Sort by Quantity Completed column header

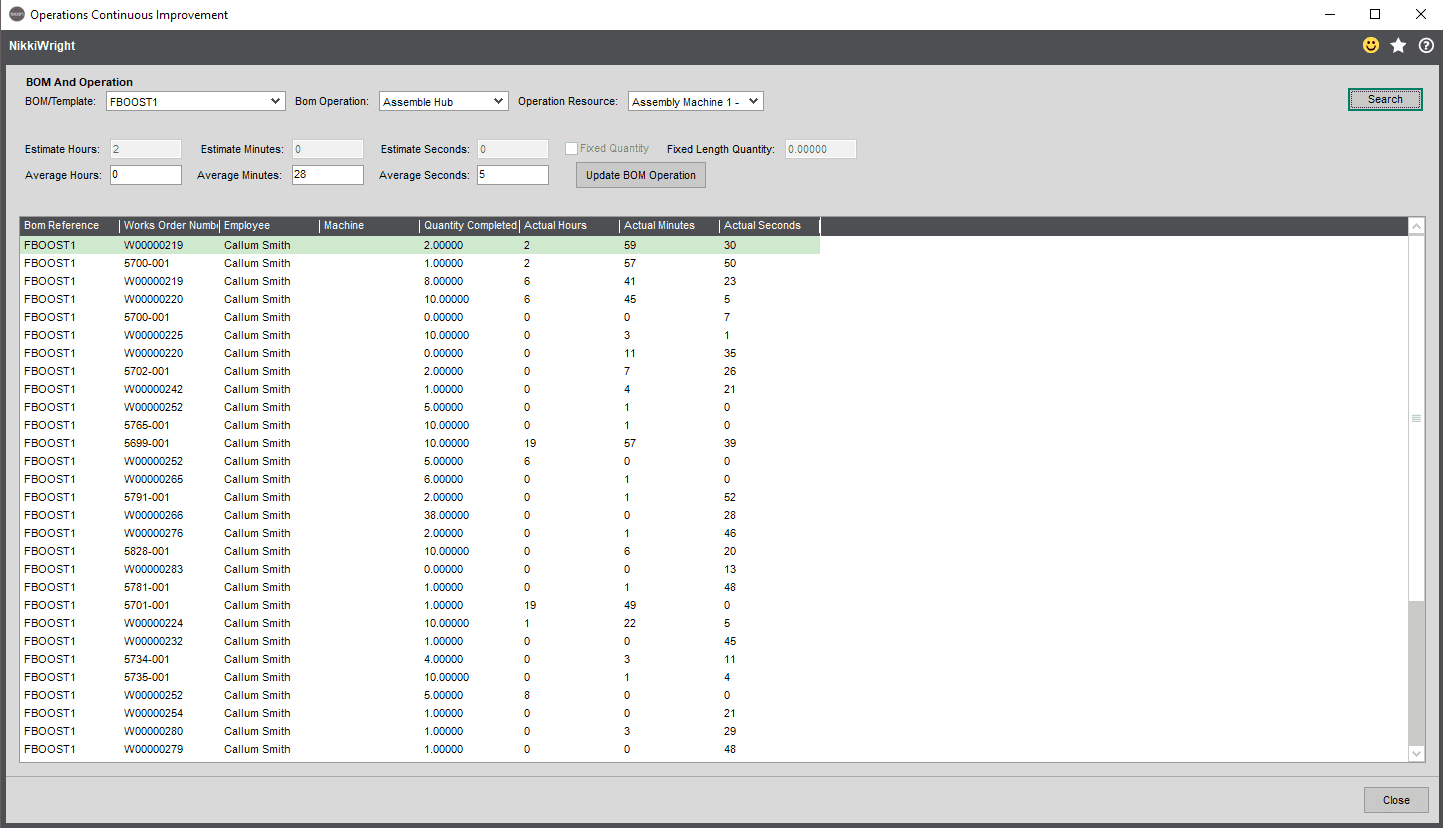[x=470, y=226]
